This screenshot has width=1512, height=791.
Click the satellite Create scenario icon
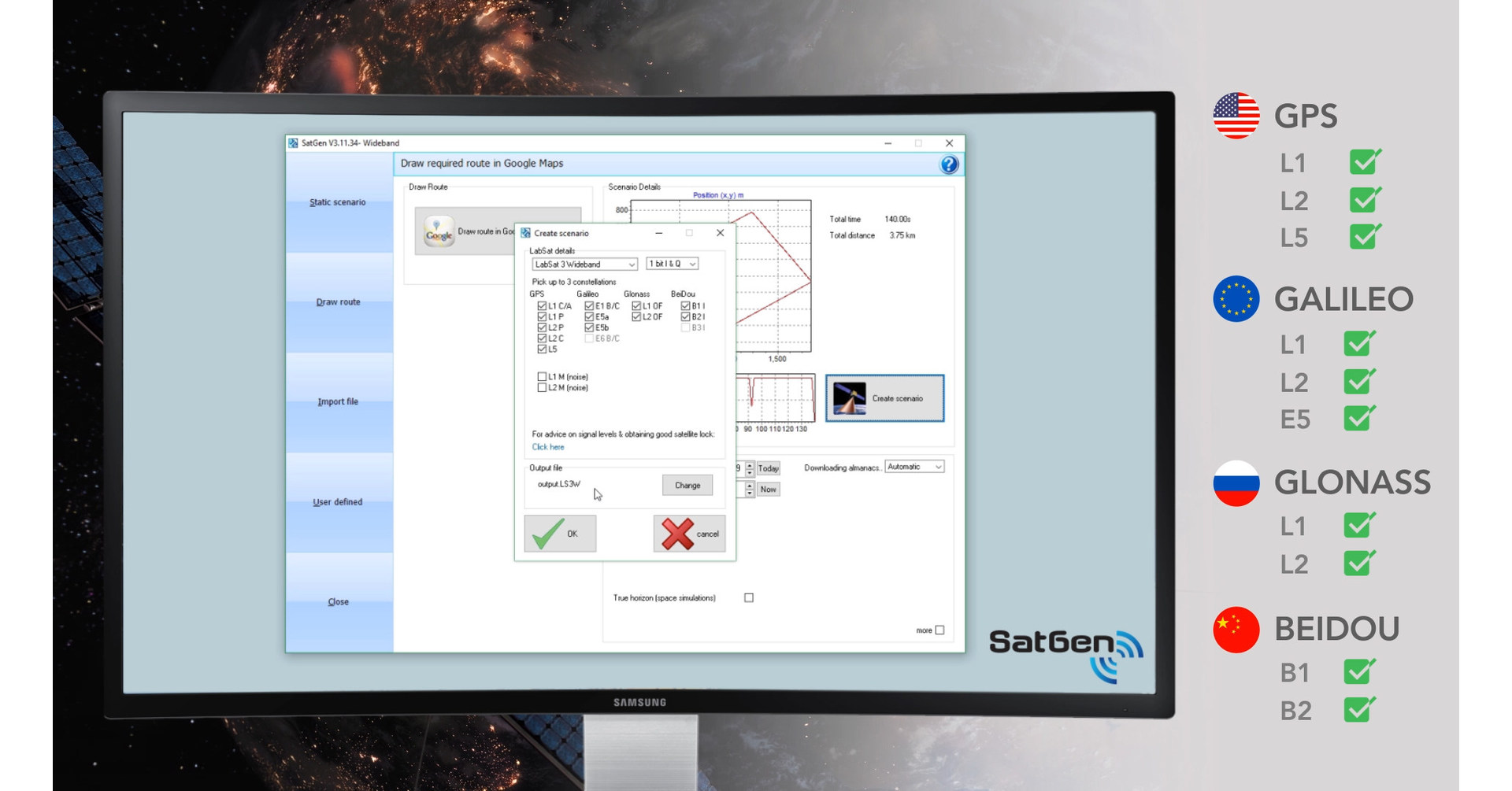(x=849, y=397)
